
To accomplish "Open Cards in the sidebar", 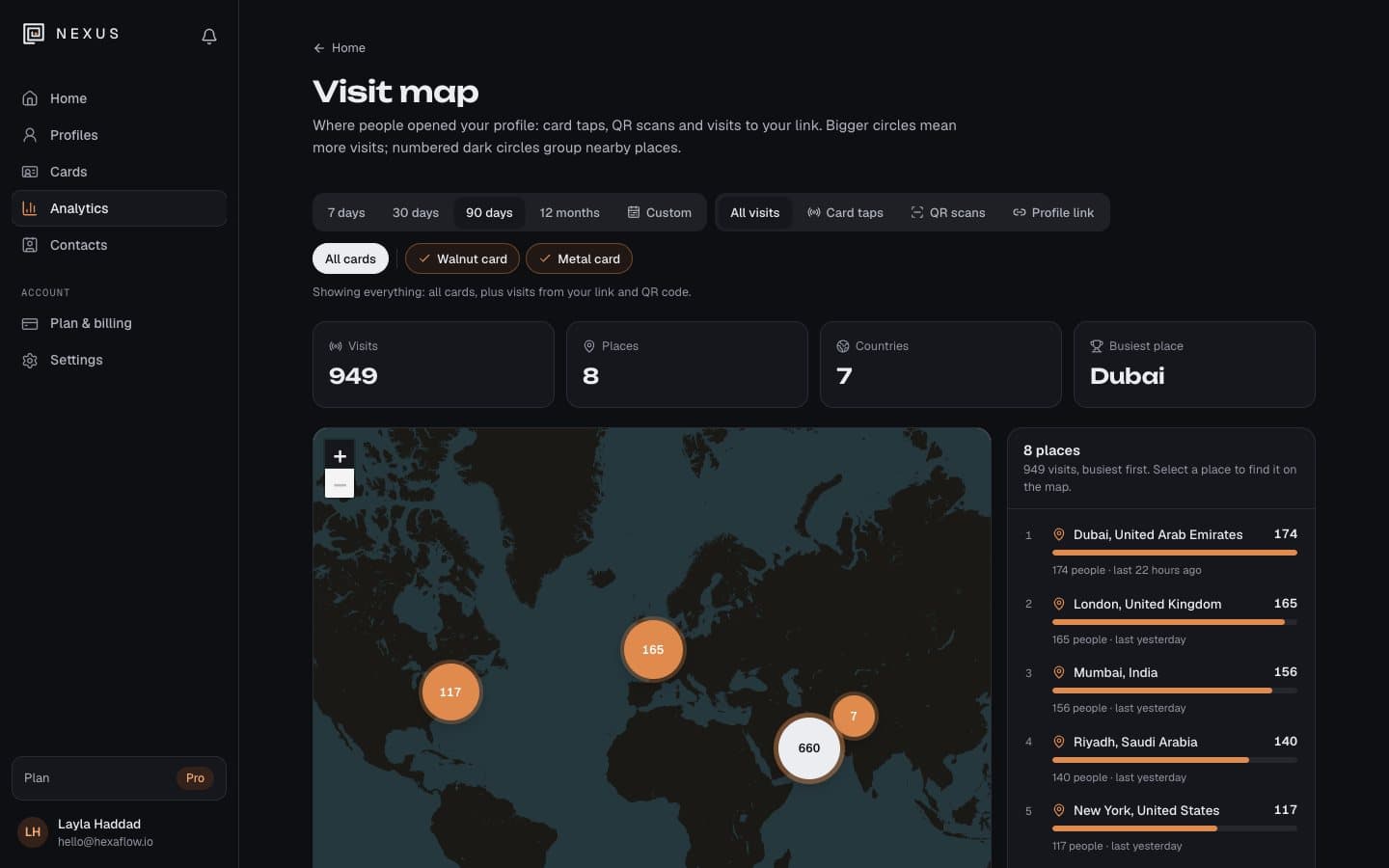I will click(120, 172).
